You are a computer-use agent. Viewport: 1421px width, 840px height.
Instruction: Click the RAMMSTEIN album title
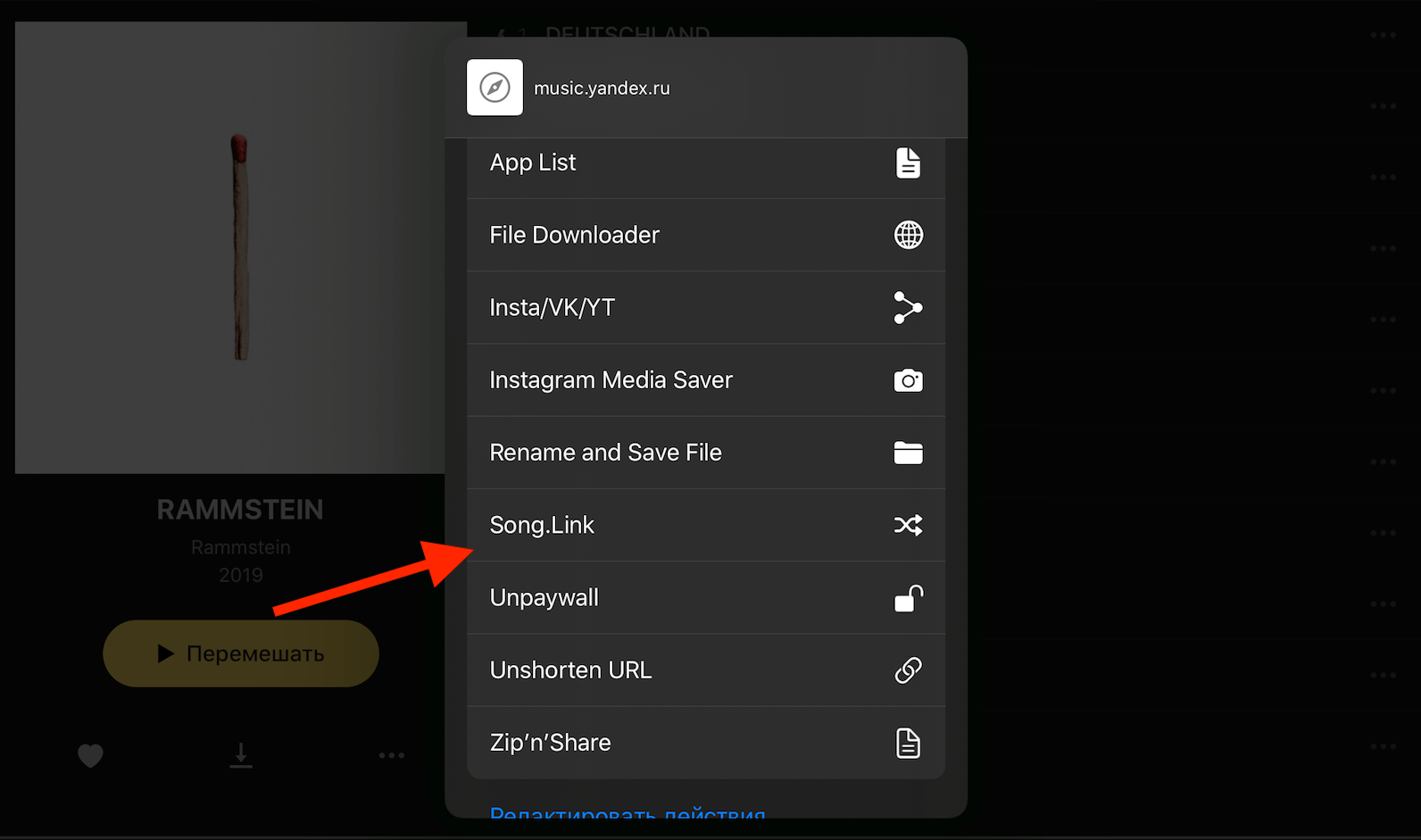click(240, 510)
